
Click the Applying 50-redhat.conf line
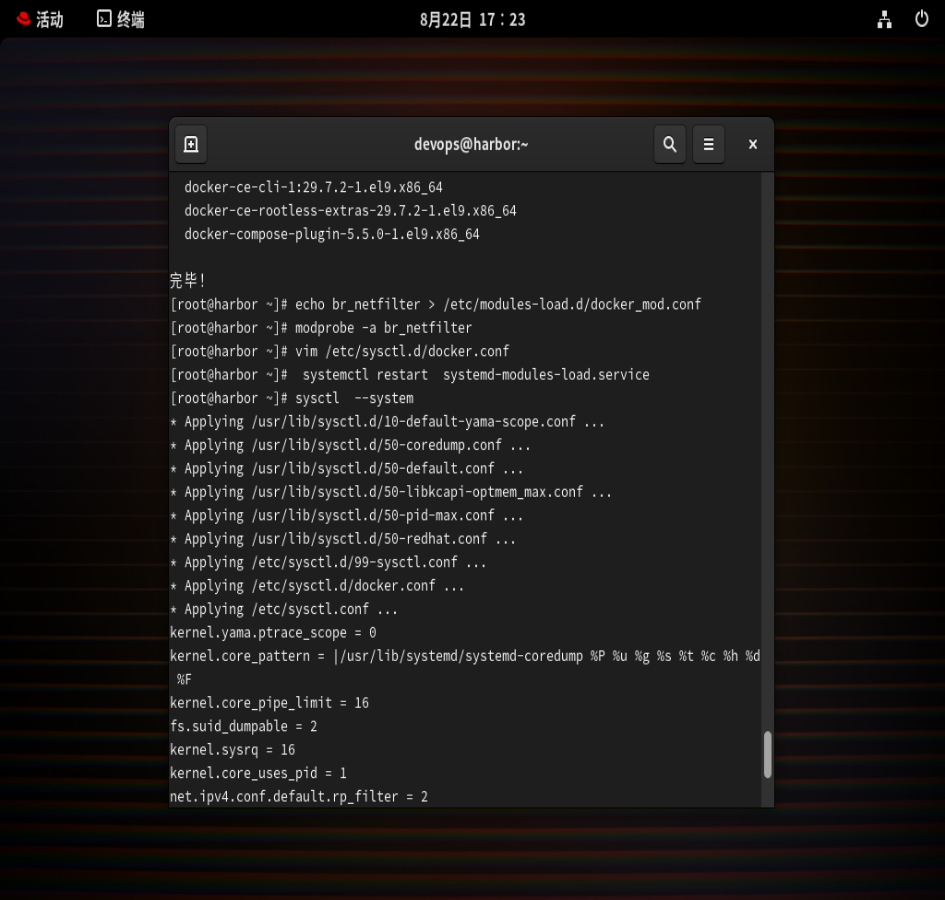[x=343, y=540]
